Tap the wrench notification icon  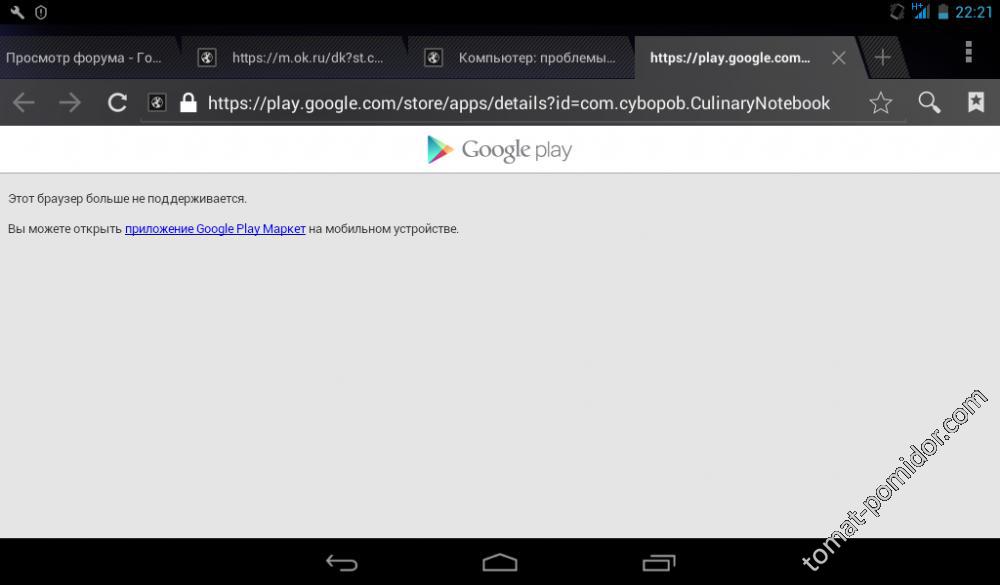click(x=17, y=12)
